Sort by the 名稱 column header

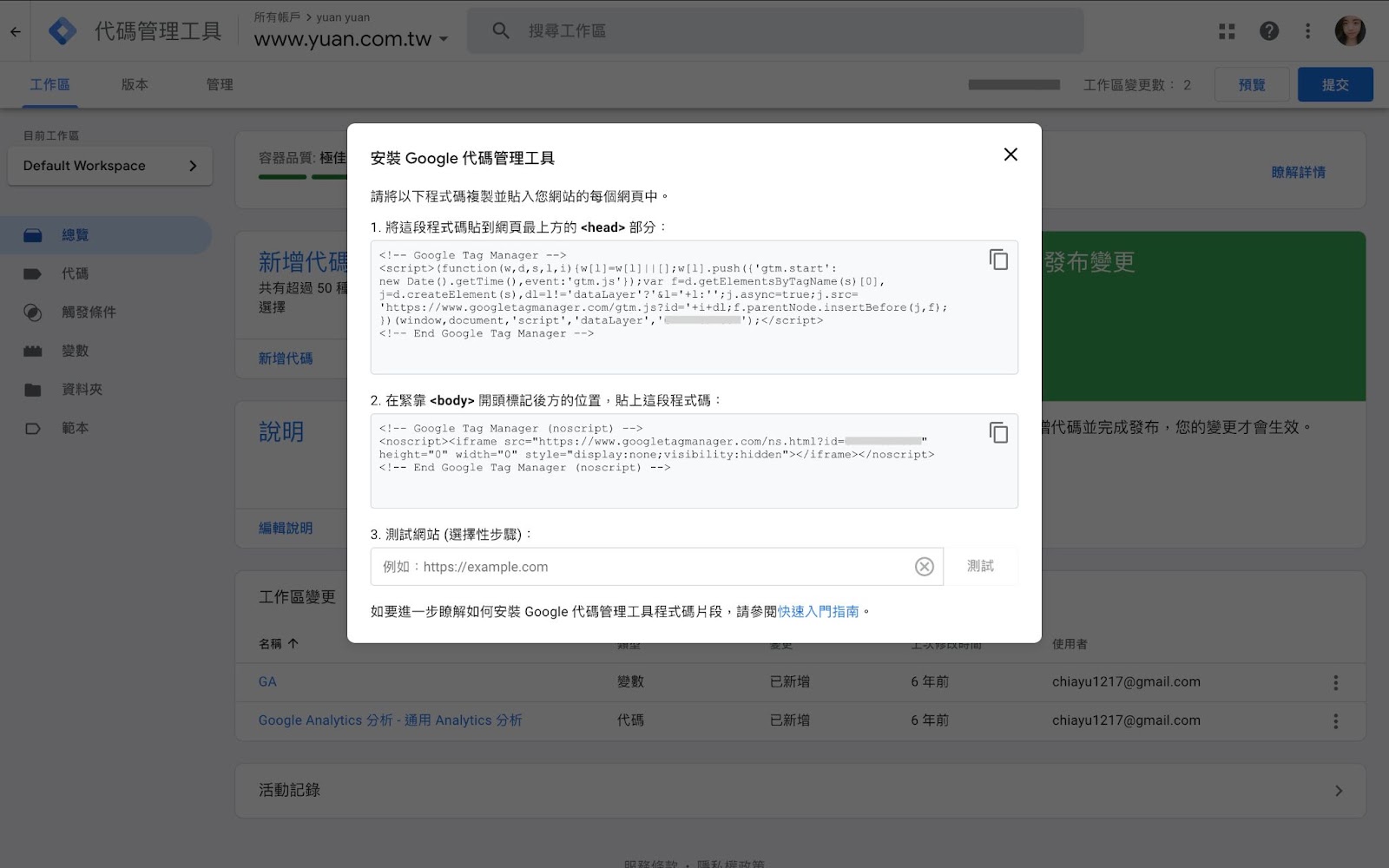point(279,643)
